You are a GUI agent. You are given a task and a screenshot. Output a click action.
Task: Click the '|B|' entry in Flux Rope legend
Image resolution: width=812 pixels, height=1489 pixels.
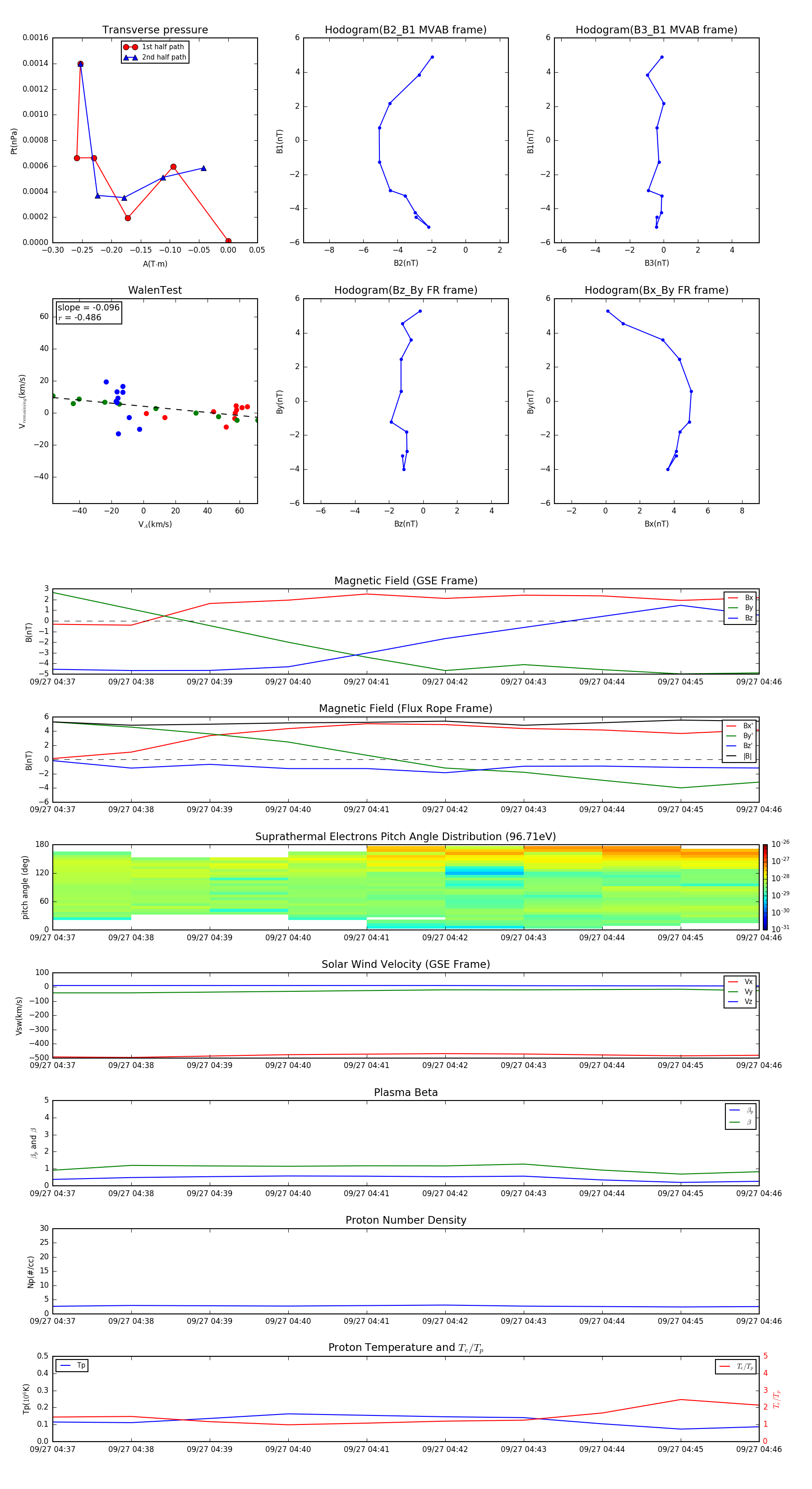(x=739, y=756)
